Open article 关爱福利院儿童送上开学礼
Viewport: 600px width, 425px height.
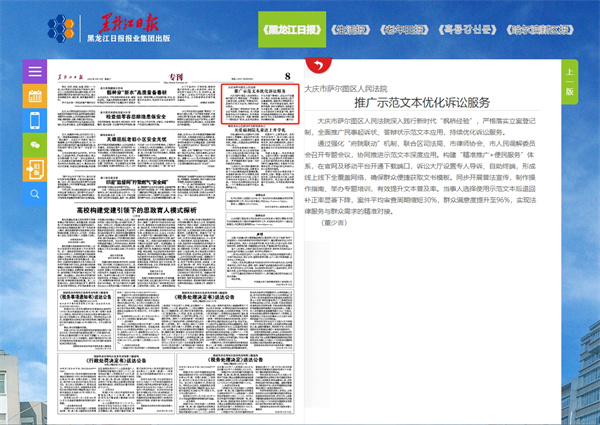click(x=260, y=130)
